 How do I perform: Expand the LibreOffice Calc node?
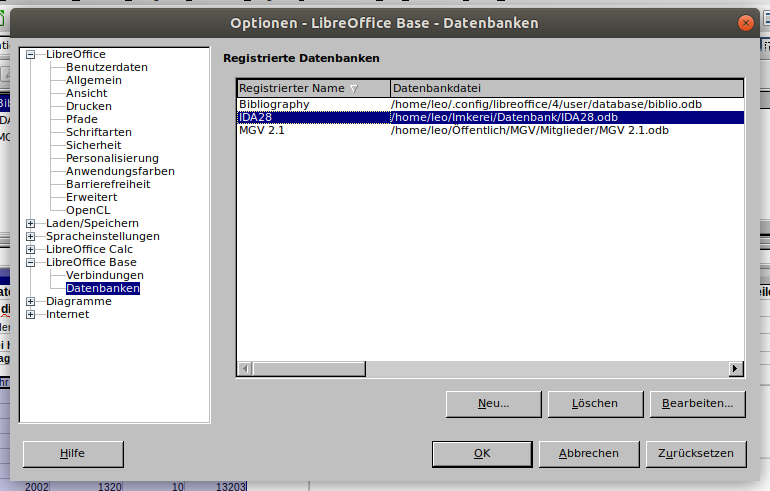[x=30, y=249]
